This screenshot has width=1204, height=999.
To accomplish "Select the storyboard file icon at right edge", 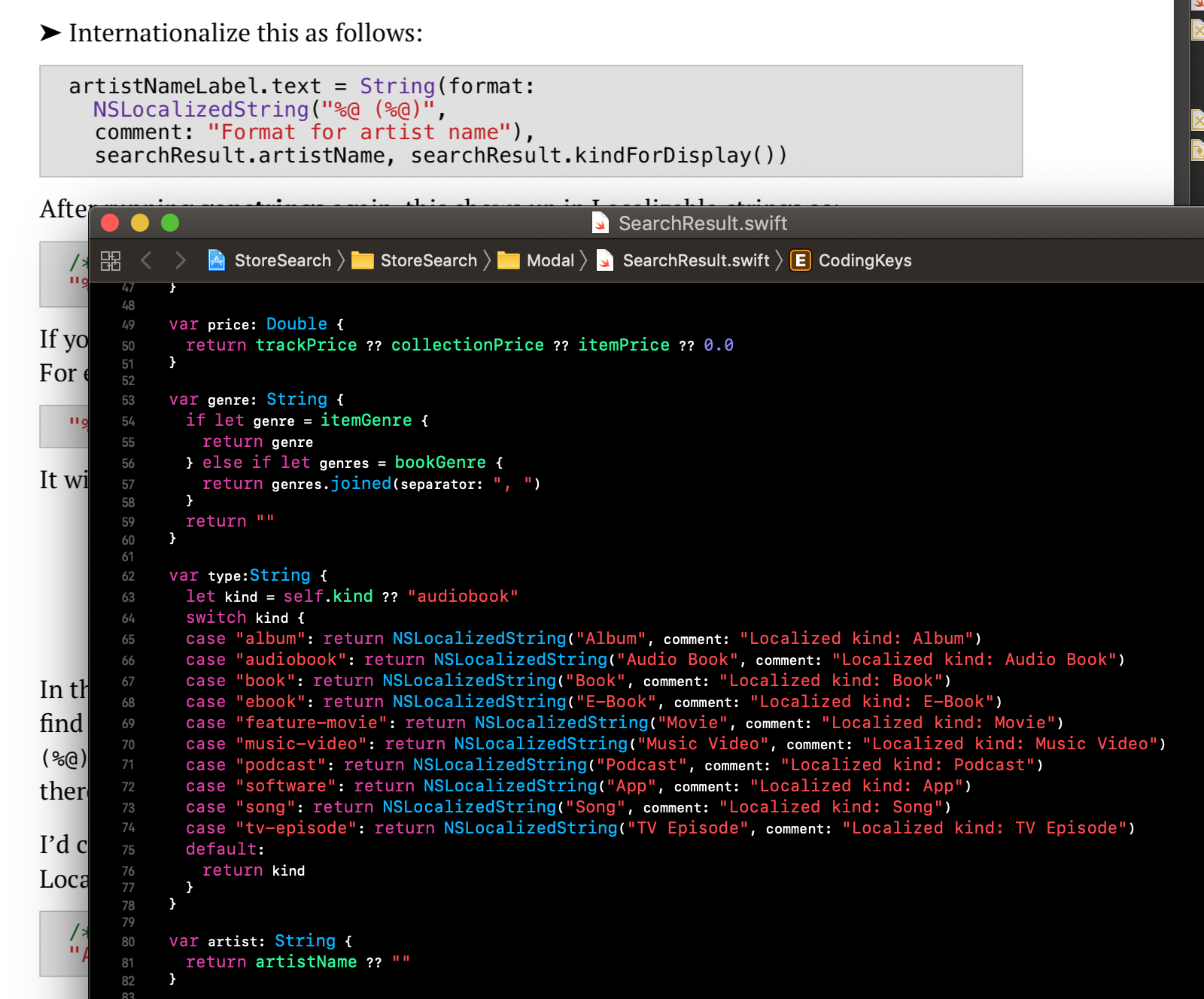I will [x=1197, y=149].
